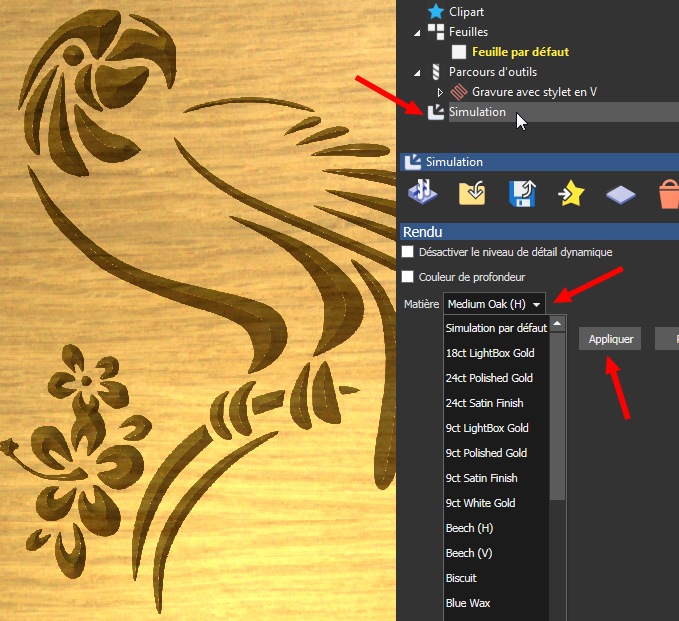The width and height of the screenshot is (679, 621).
Task: Choose 9ct Polished Gold material
Action: tap(496, 453)
